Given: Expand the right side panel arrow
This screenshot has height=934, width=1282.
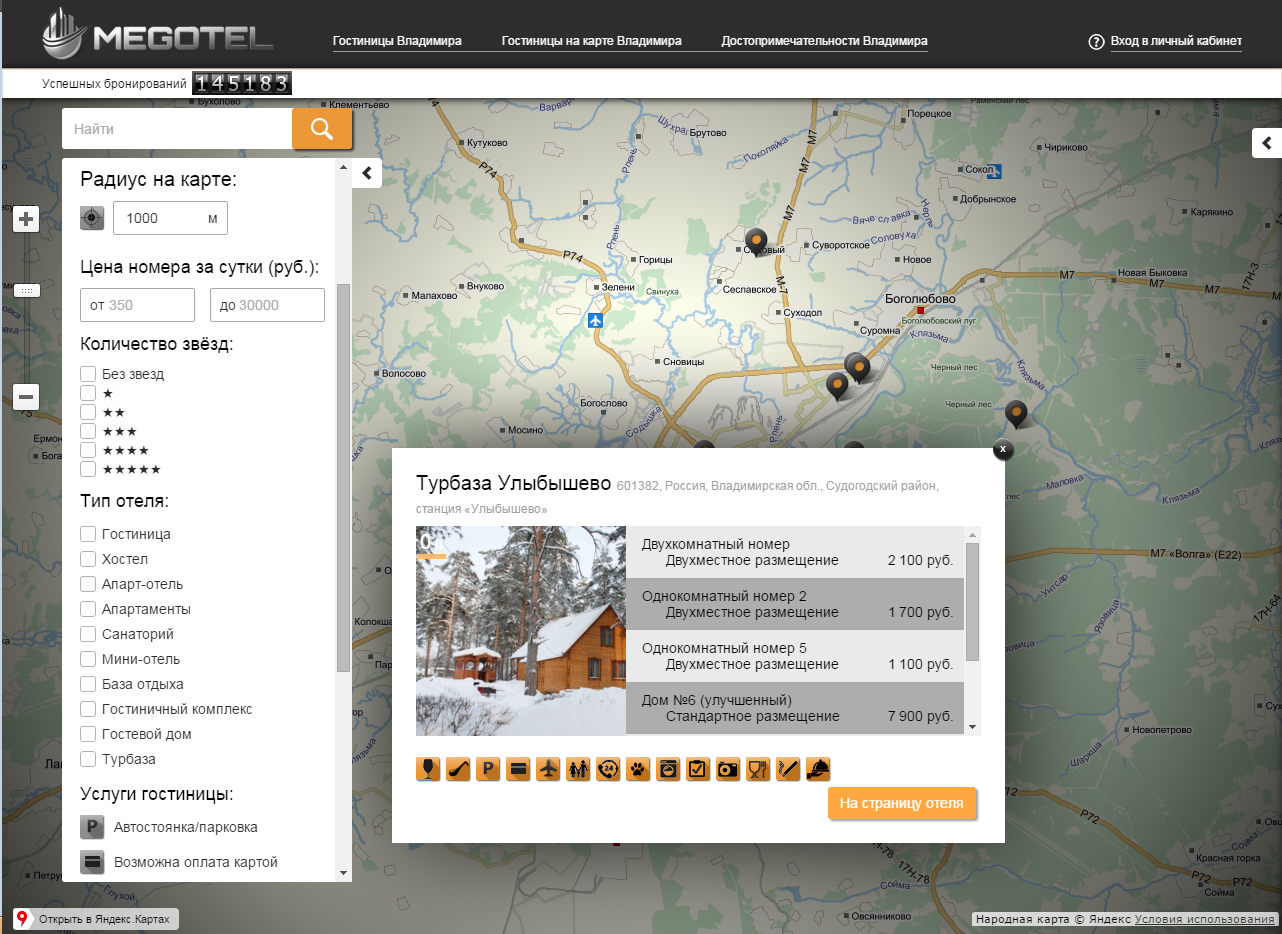Looking at the screenshot, I should click(1267, 143).
